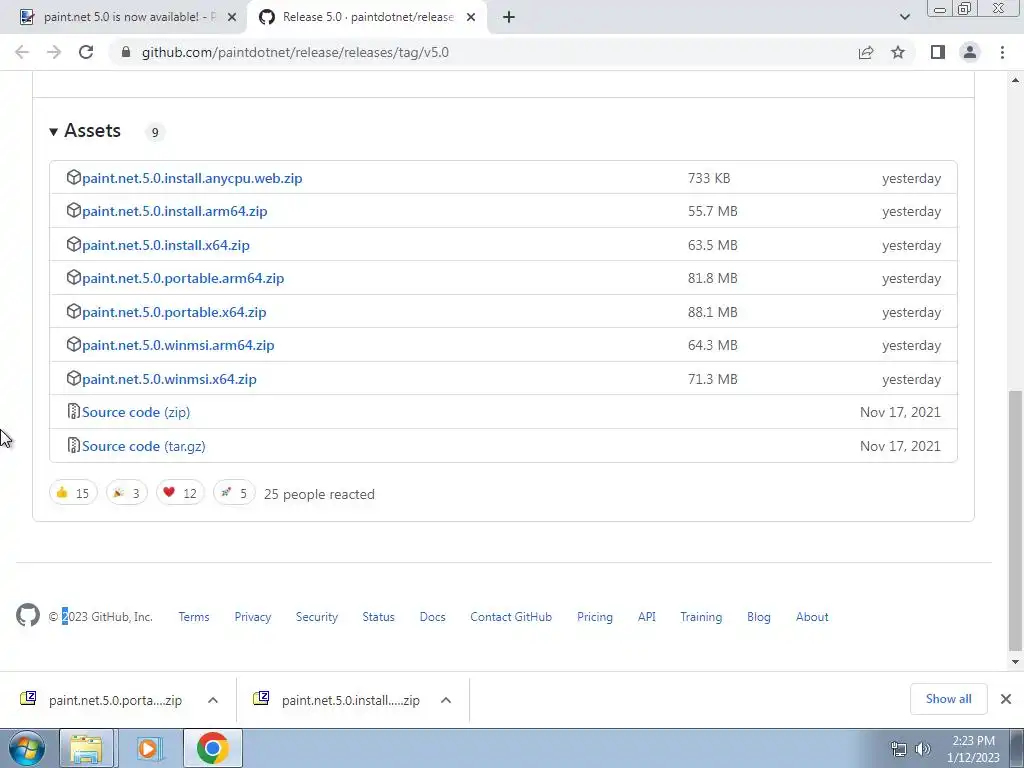Open the Blog footer link
The width and height of the screenshot is (1024, 768).
coord(759,616)
